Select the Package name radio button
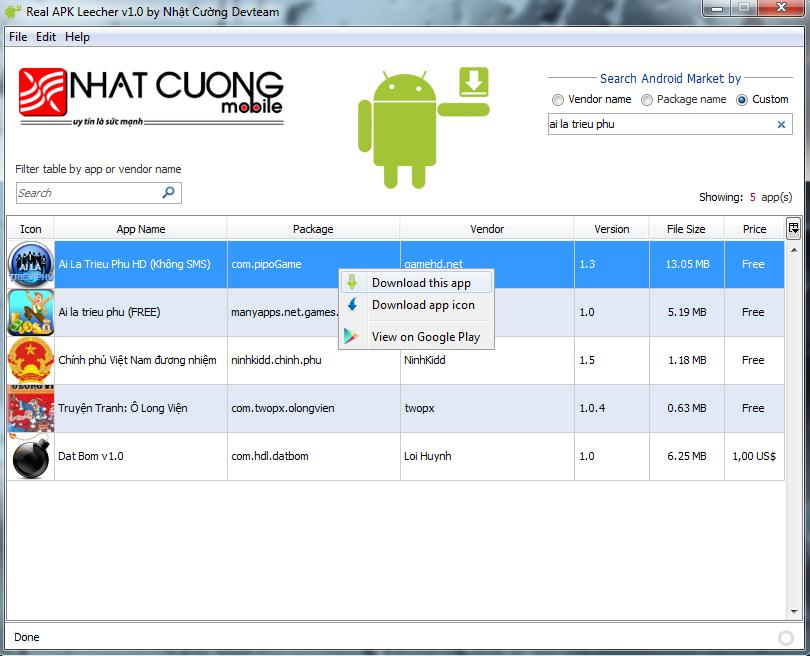This screenshot has height=656, width=810. click(x=647, y=100)
